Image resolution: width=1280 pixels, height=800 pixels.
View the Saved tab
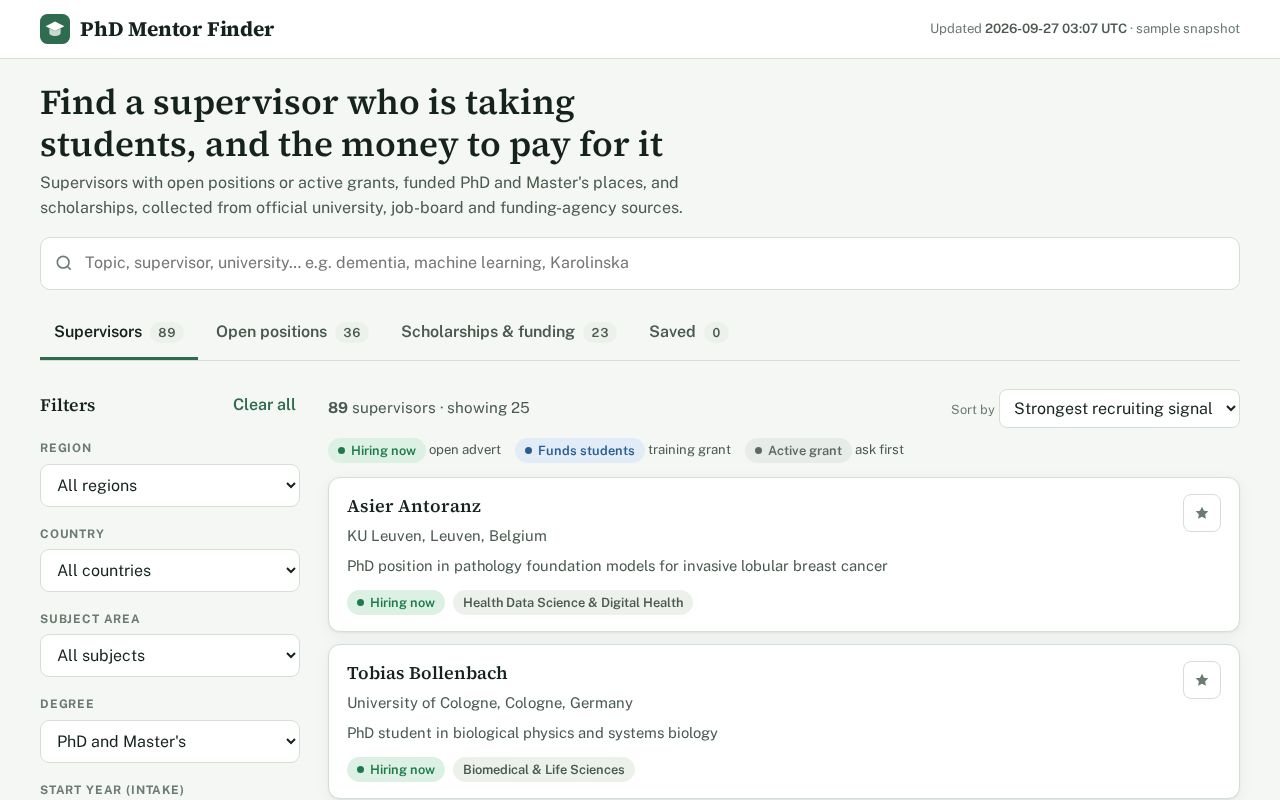coord(688,332)
